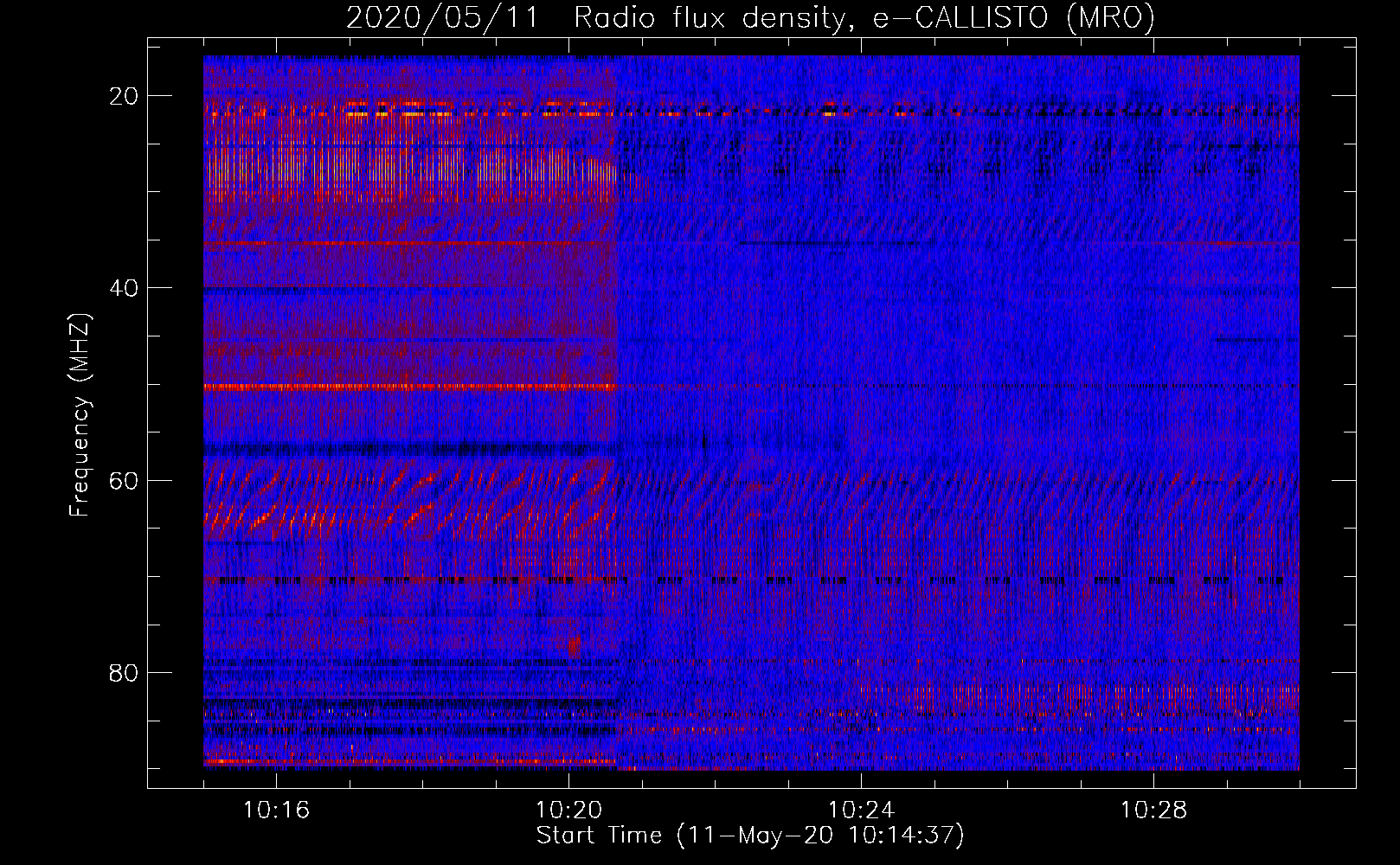
Task: Click the 'Start Time (11-May-20 10:14:37)' label
Action: 750,836
